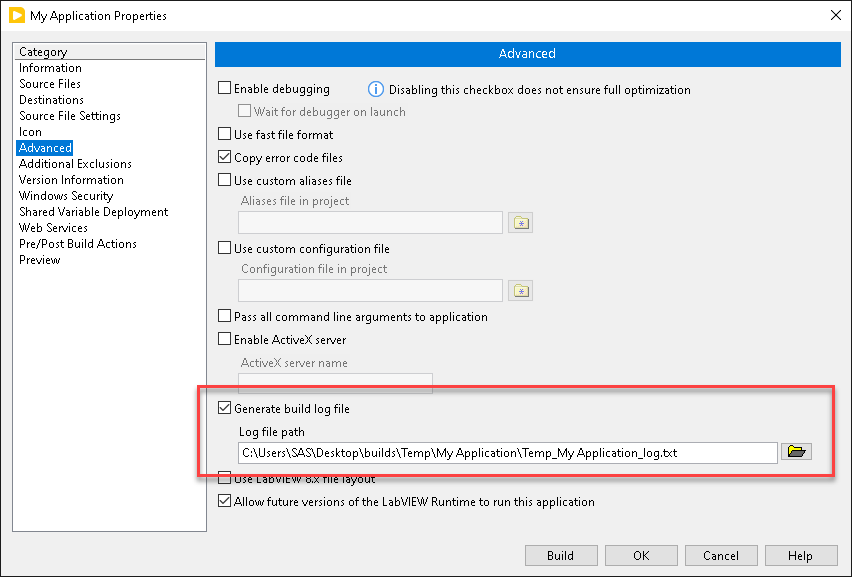Click the Help button
This screenshot has height=577, width=852.
801,555
